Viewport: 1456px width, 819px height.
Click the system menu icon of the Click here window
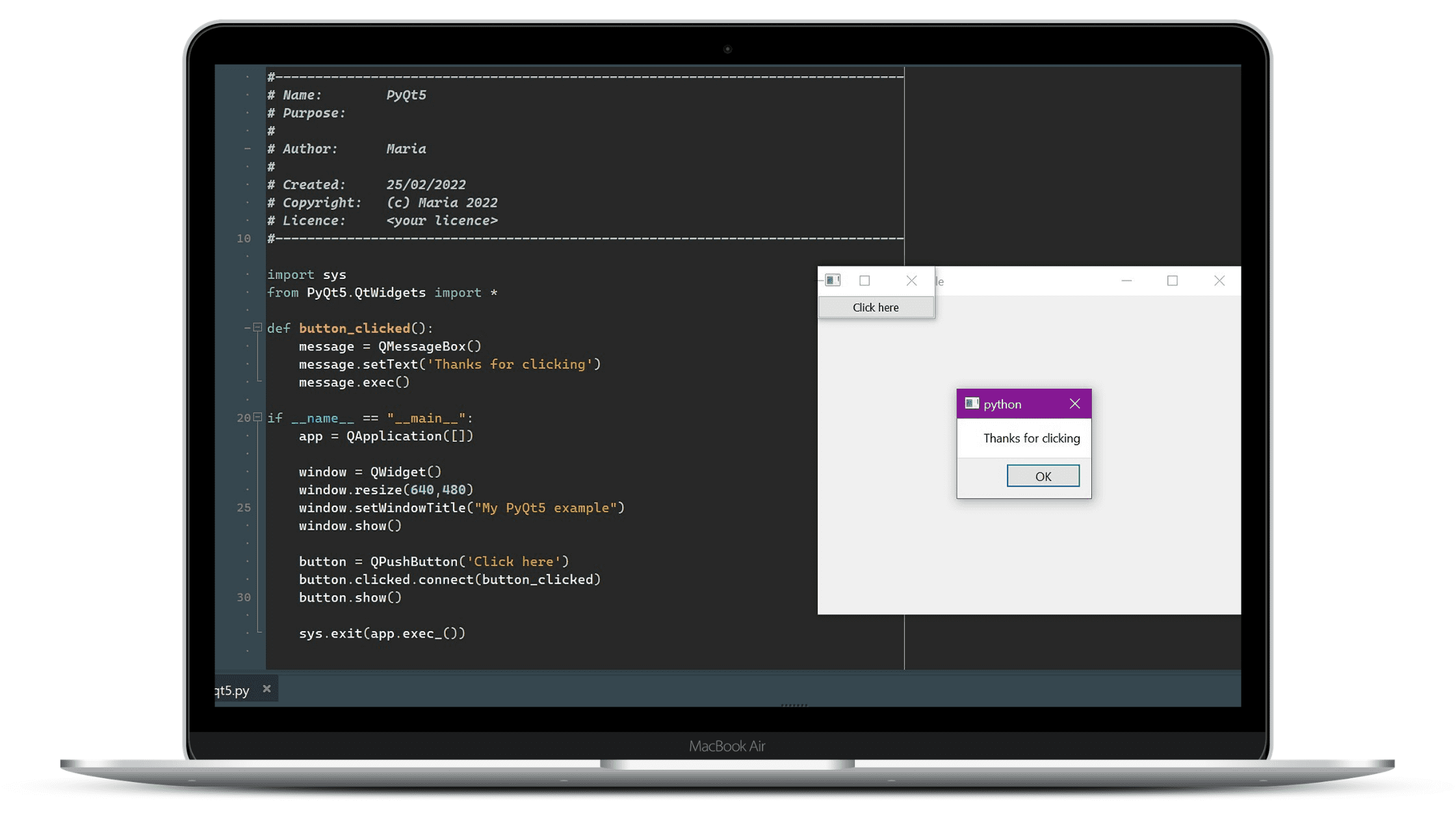834,280
